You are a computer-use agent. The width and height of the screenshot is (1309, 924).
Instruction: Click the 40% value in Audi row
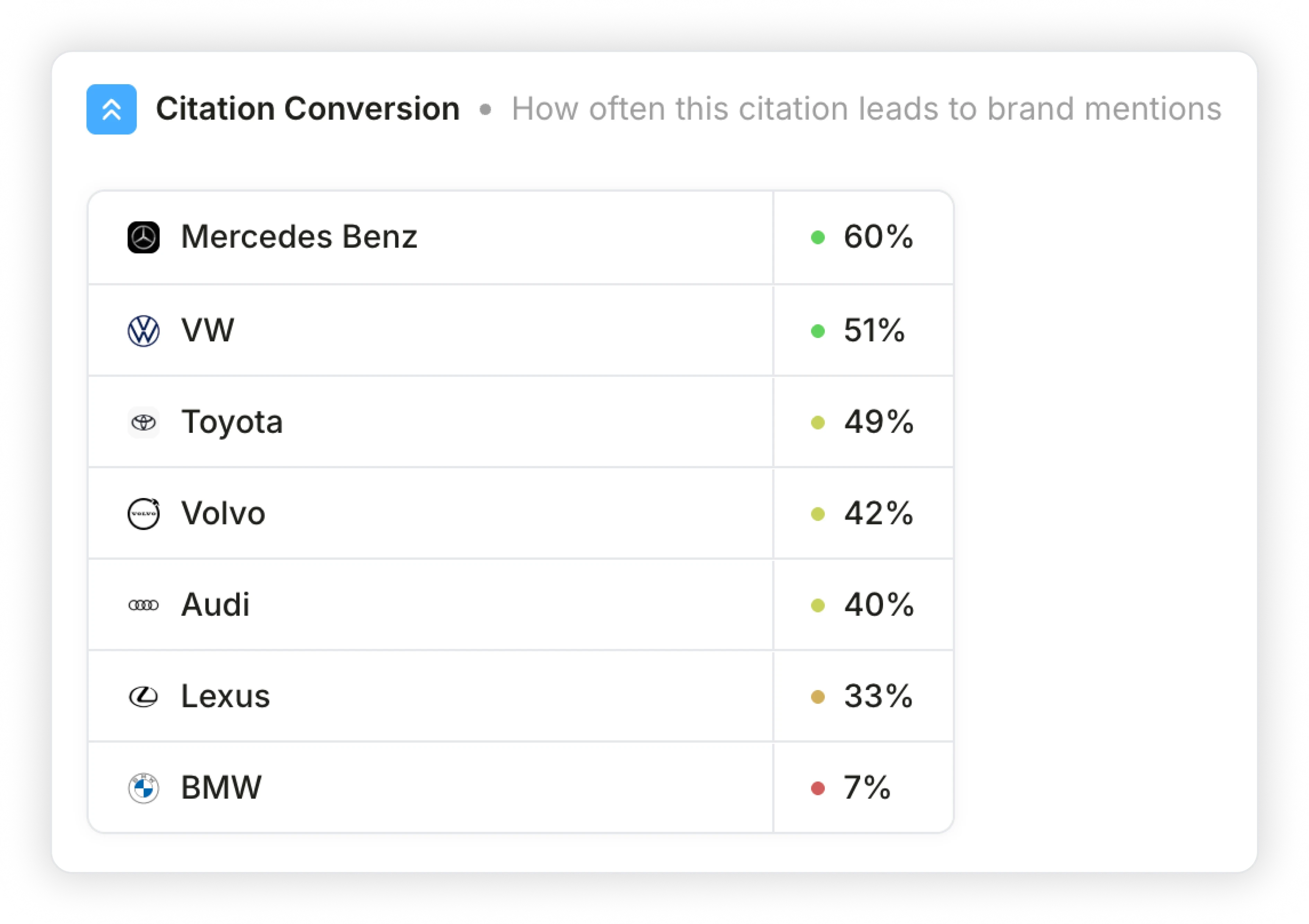879,605
